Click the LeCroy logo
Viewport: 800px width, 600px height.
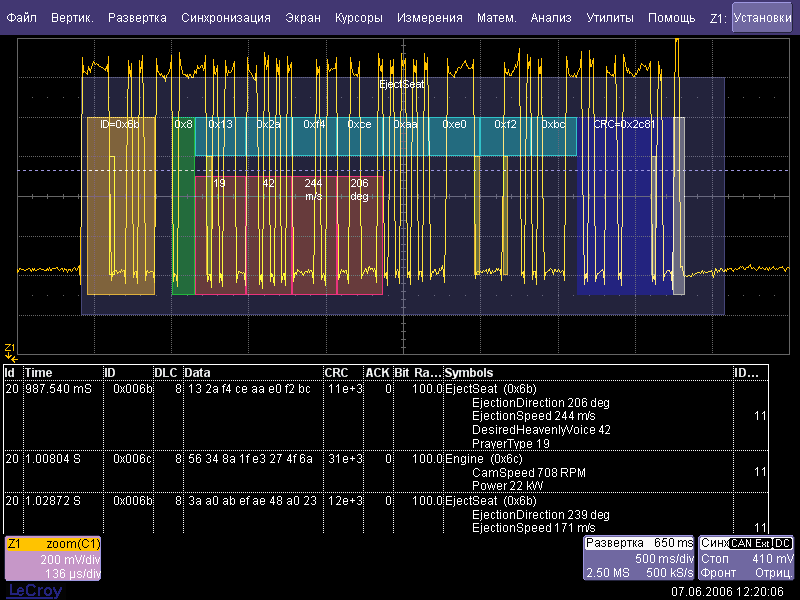click(x=34, y=590)
